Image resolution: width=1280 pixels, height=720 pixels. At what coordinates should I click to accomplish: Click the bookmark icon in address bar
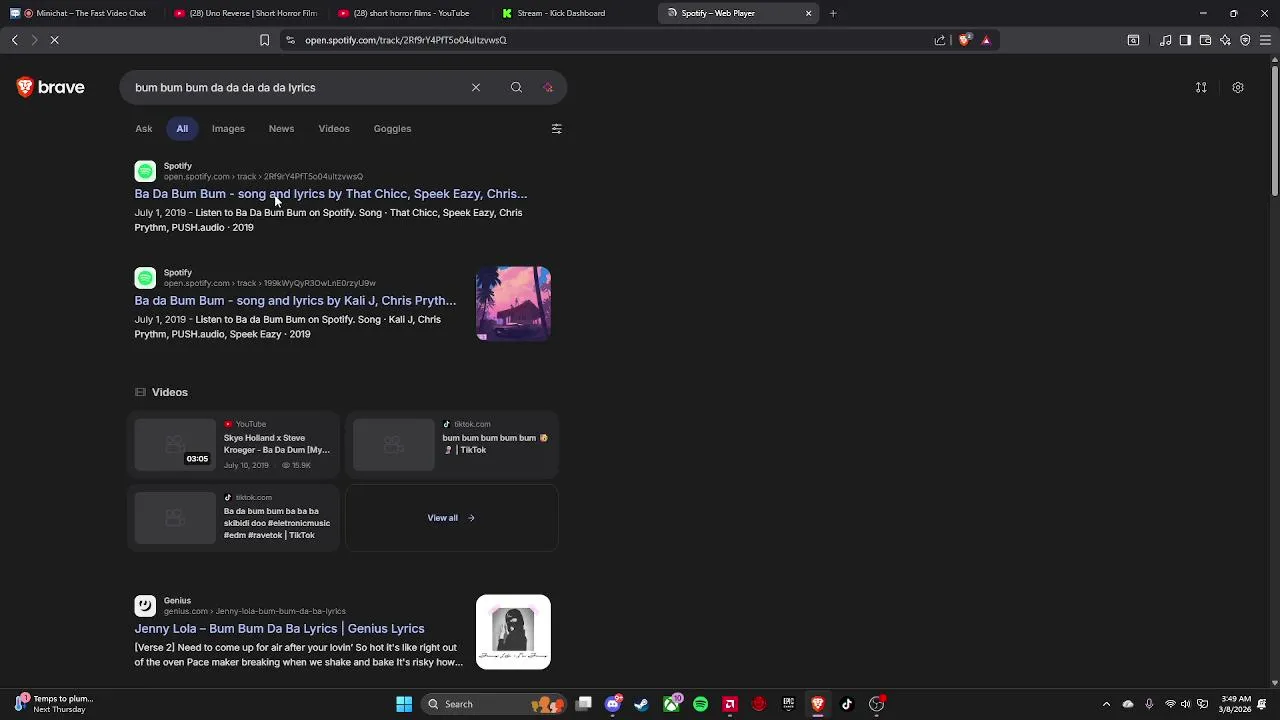pyautogui.click(x=264, y=40)
